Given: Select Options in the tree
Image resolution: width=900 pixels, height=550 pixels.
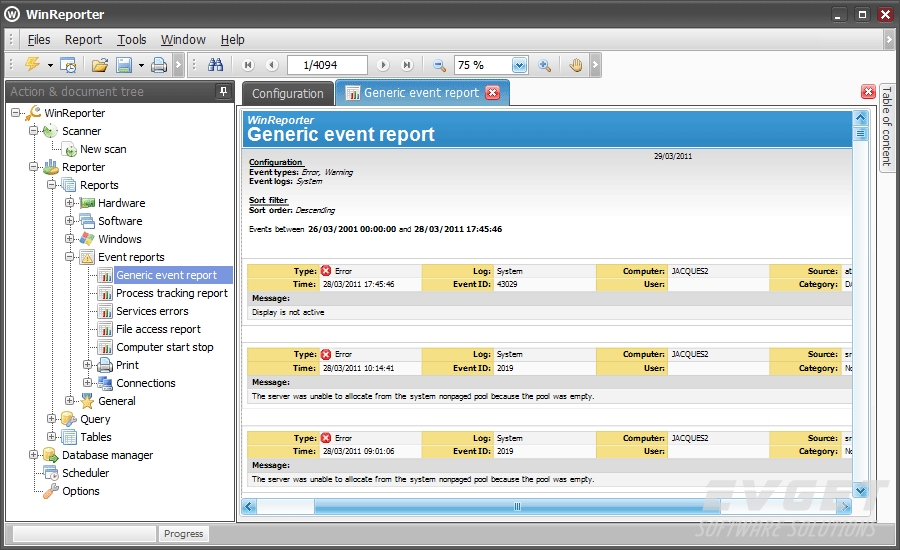Looking at the screenshot, I should click(81, 491).
